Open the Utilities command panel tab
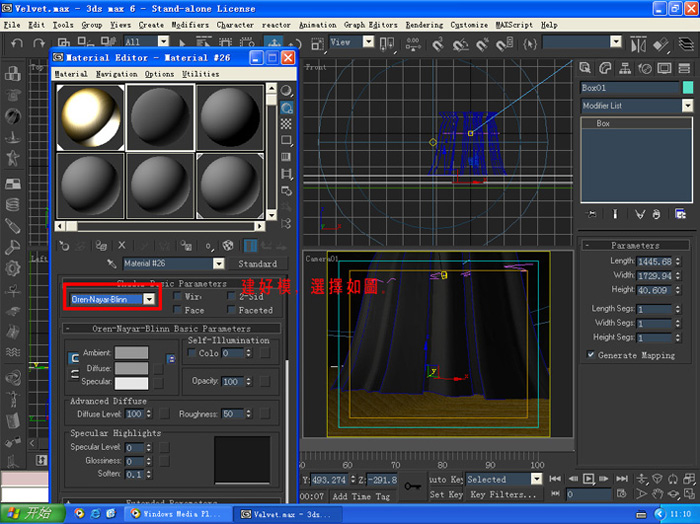700x524 pixels. (684, 68)
